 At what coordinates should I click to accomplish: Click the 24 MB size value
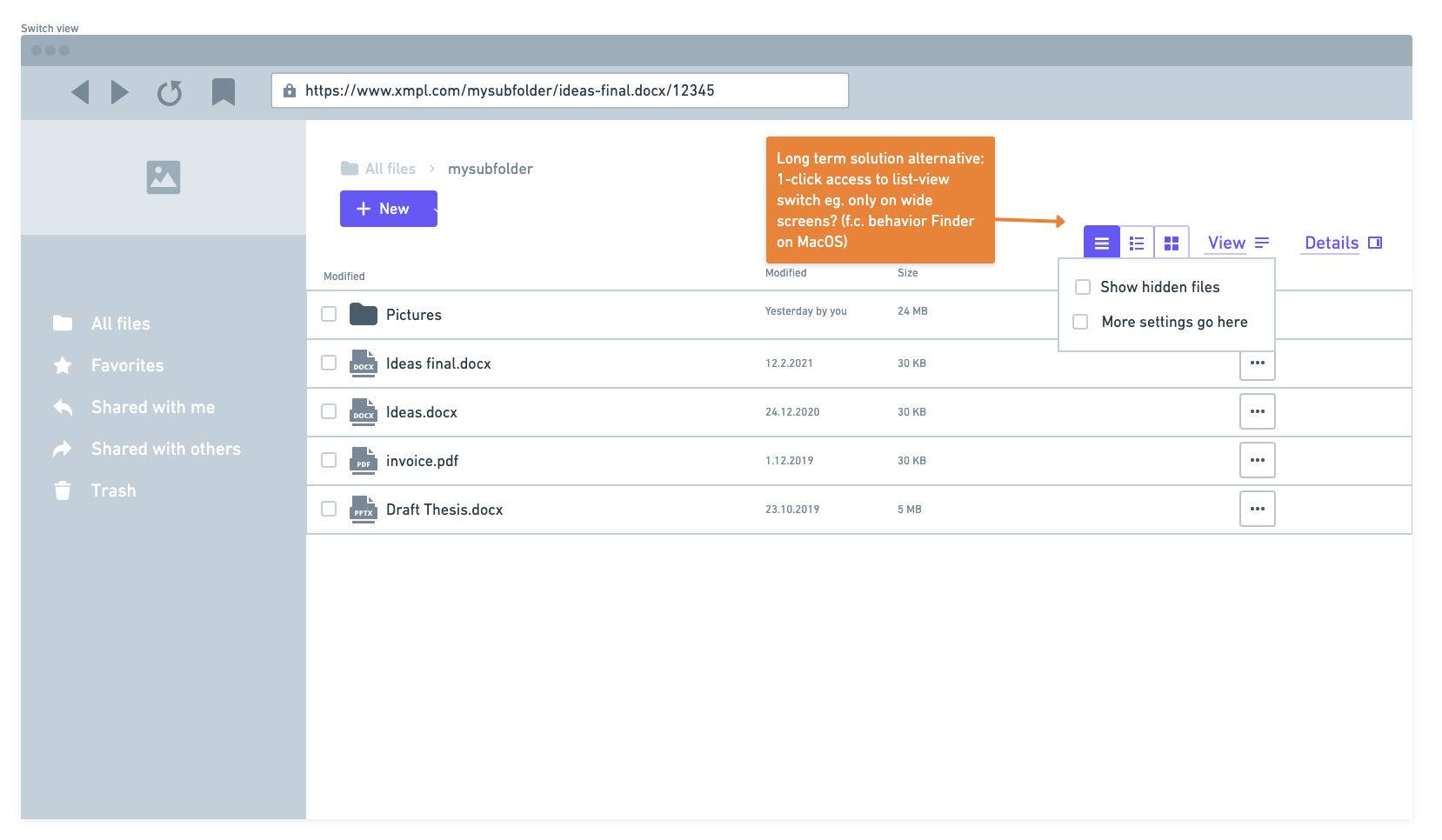(x=912, y=311)
